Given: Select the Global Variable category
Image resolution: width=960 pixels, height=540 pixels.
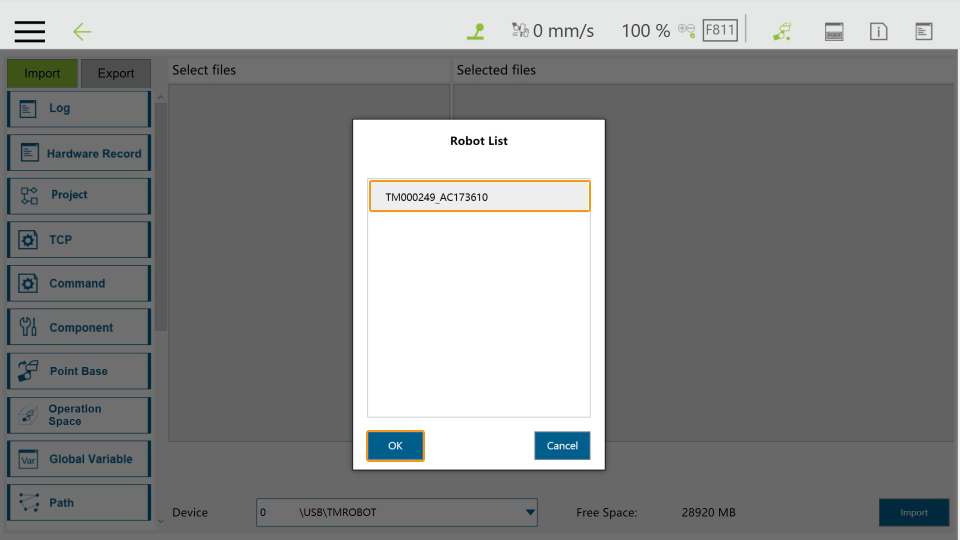Looking at the screenshot, I should tap(79, 459).
